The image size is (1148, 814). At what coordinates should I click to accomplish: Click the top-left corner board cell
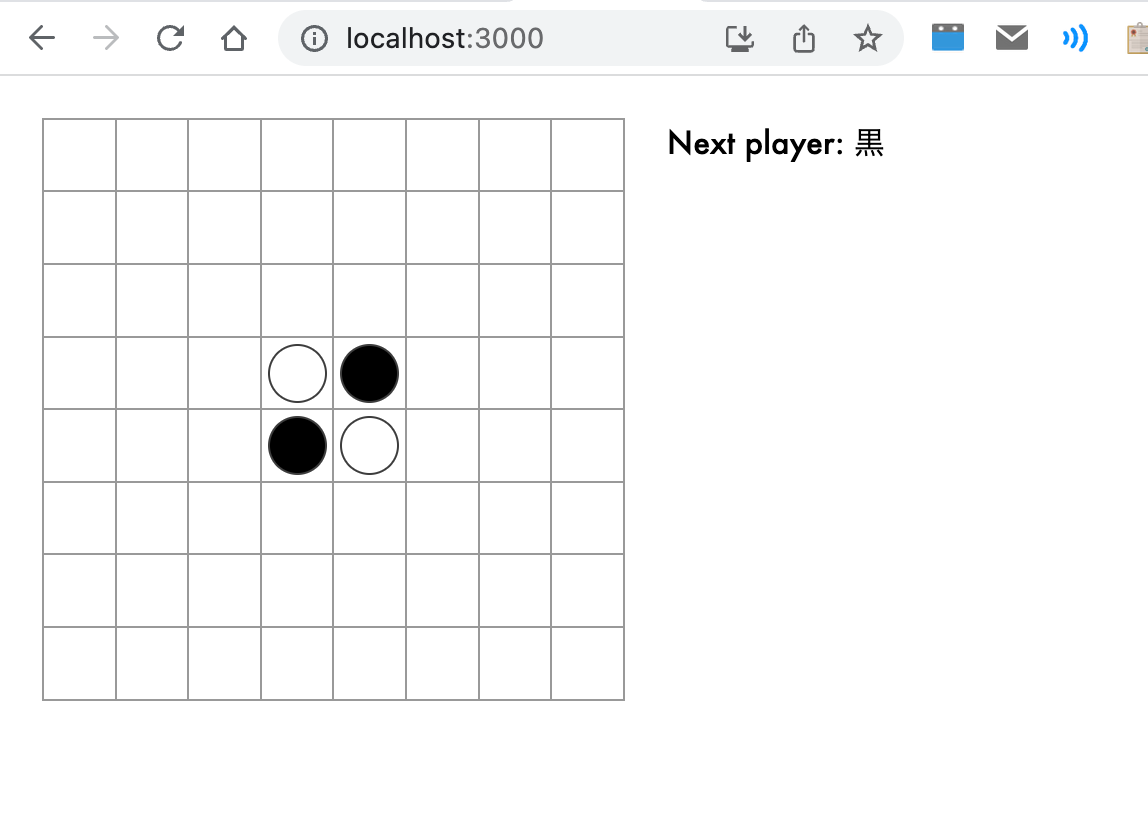[x=79, y=154]
